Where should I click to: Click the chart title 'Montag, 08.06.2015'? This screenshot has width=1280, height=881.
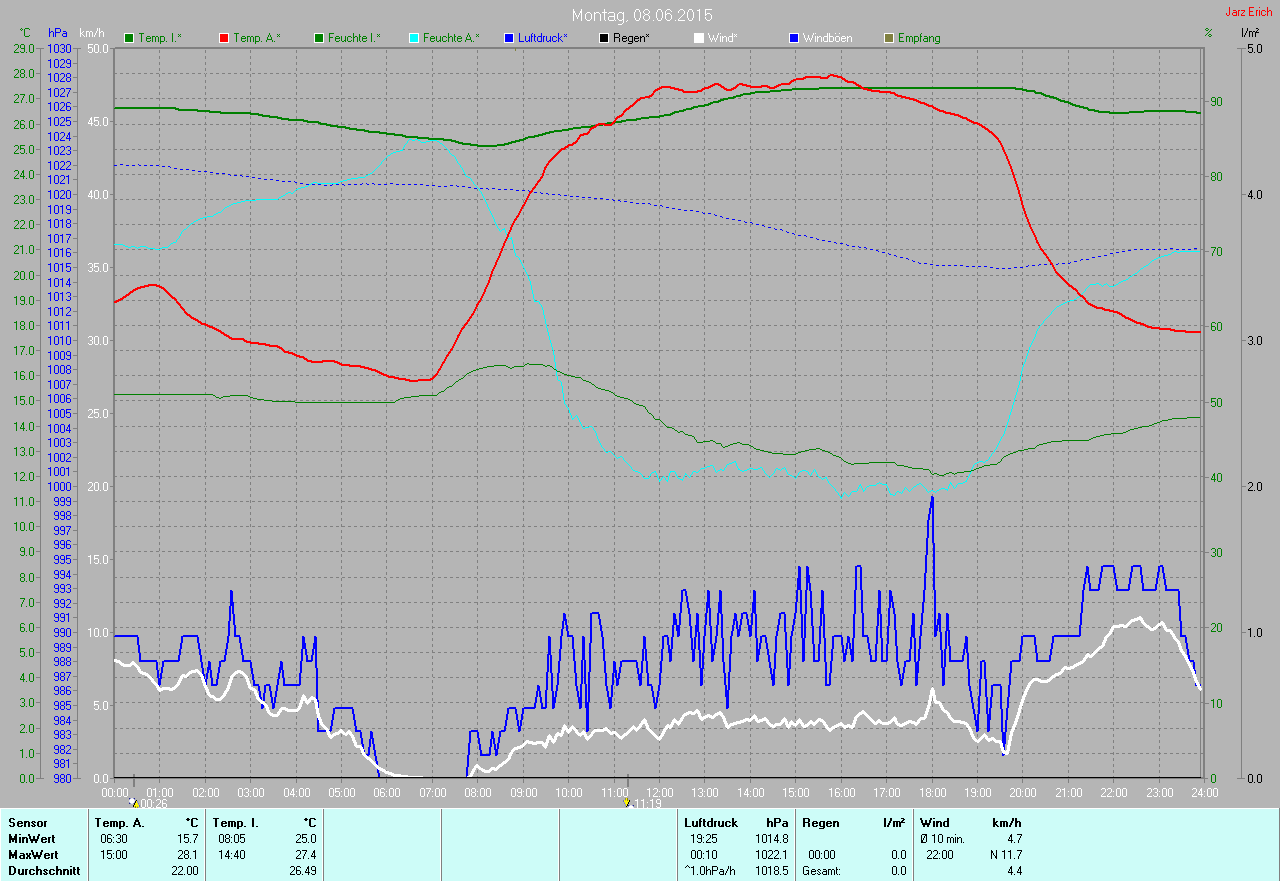point(642,15)
